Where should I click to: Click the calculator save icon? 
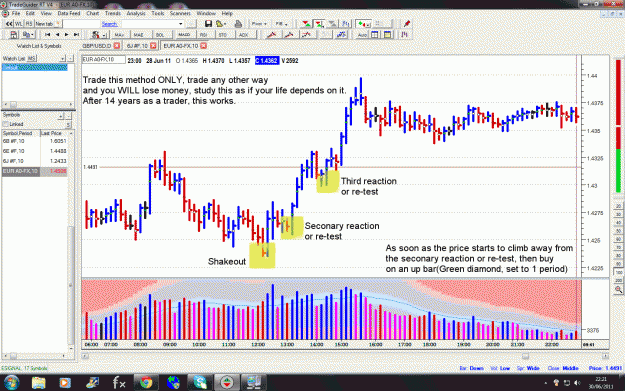point(14,35)
